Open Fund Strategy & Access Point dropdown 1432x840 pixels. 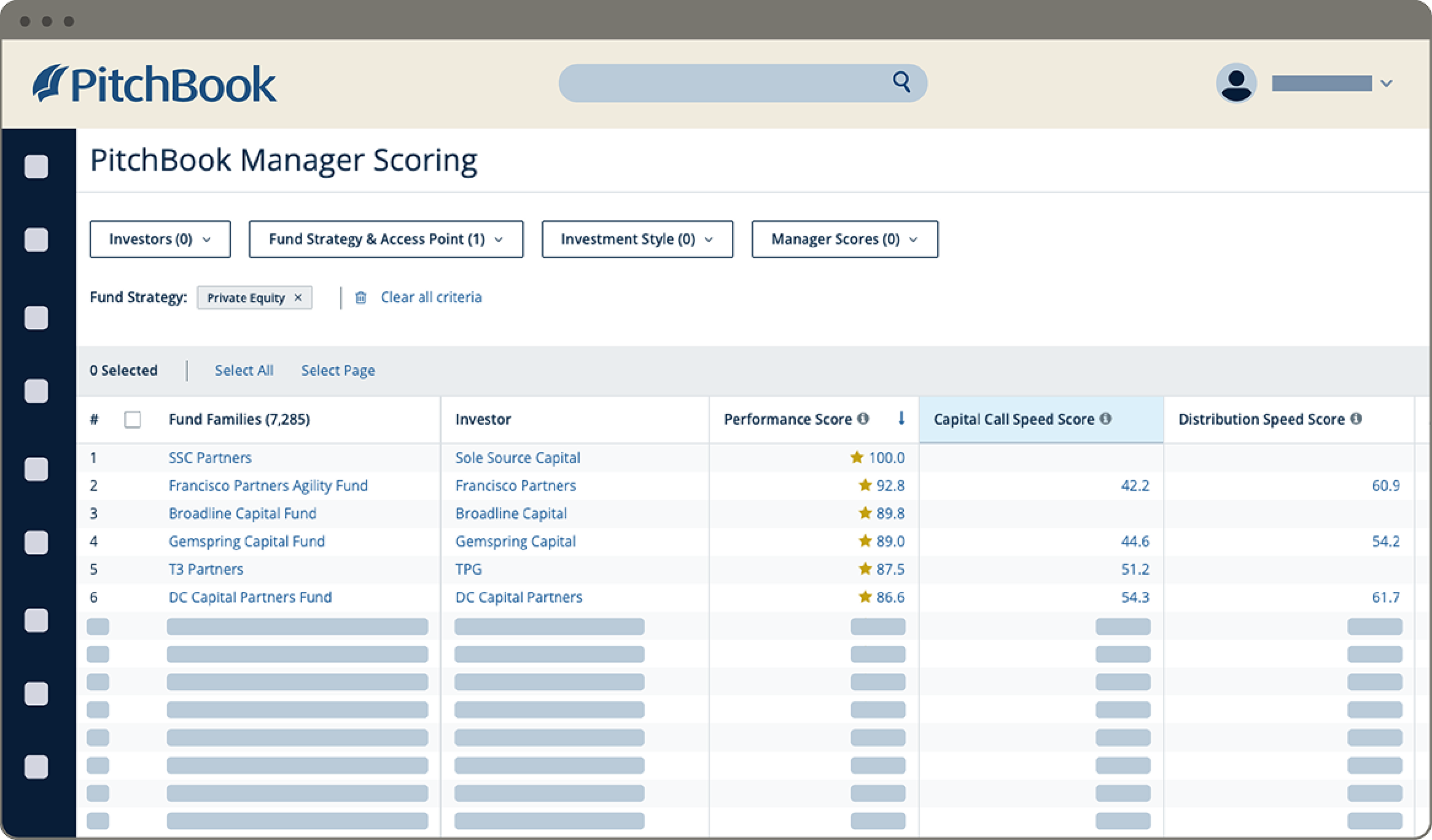tap(386, 239)
